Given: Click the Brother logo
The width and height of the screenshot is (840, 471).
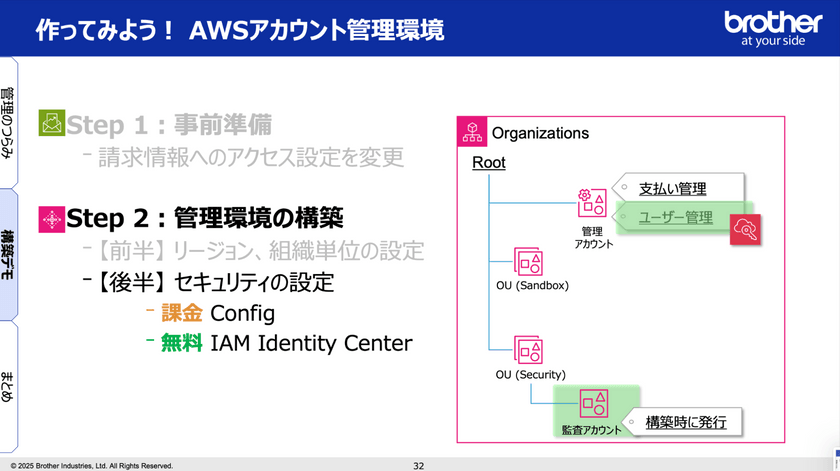Looking at the screenshot, I should coord(771,27).
